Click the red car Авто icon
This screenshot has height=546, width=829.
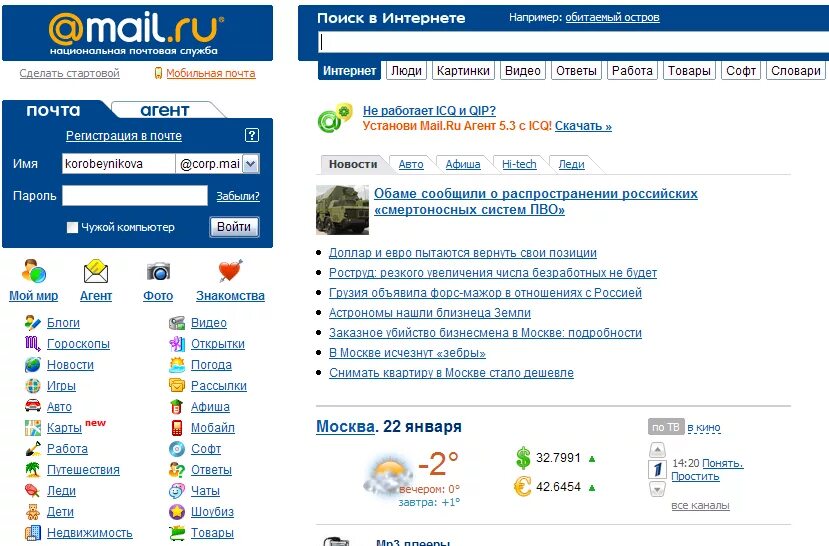(33, 406)
